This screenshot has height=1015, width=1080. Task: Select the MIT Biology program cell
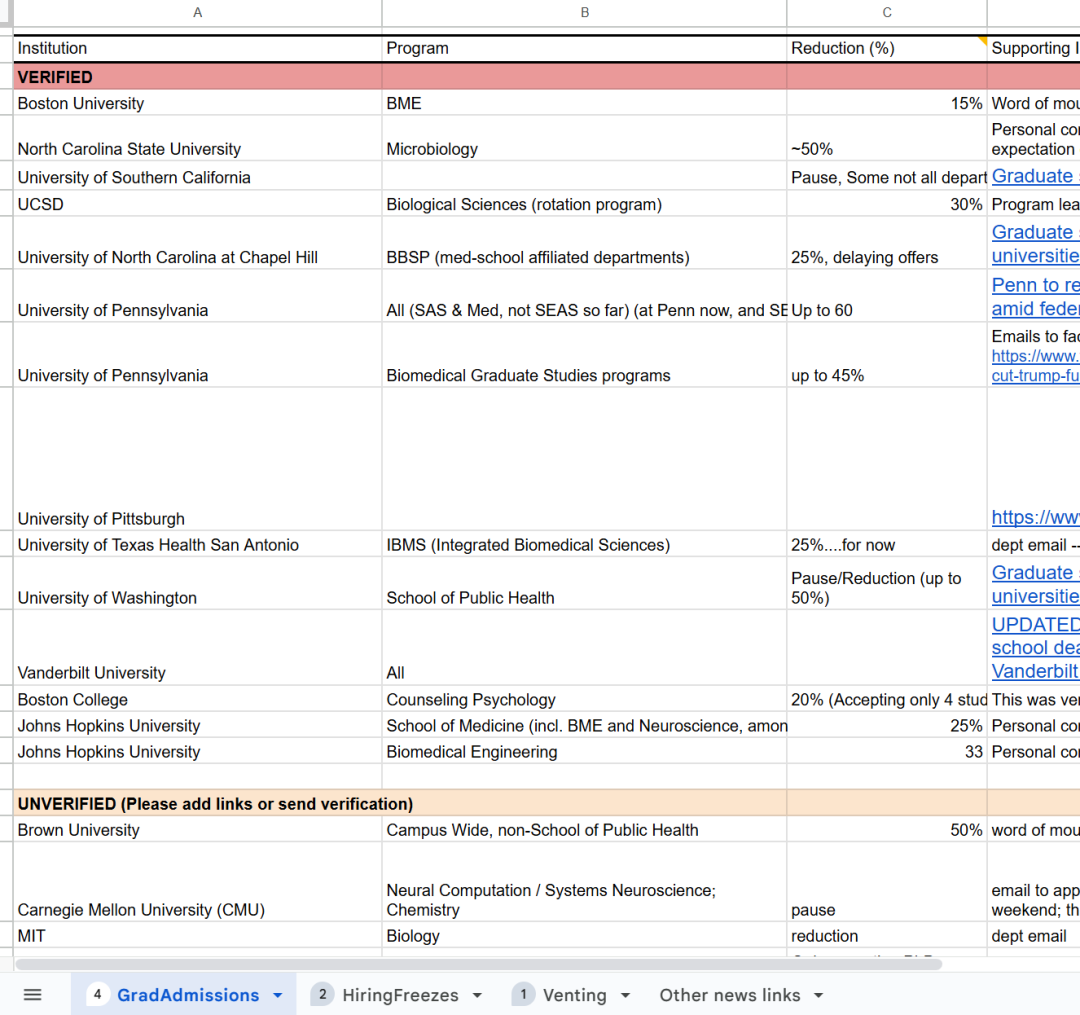click(x=584, y=935)
